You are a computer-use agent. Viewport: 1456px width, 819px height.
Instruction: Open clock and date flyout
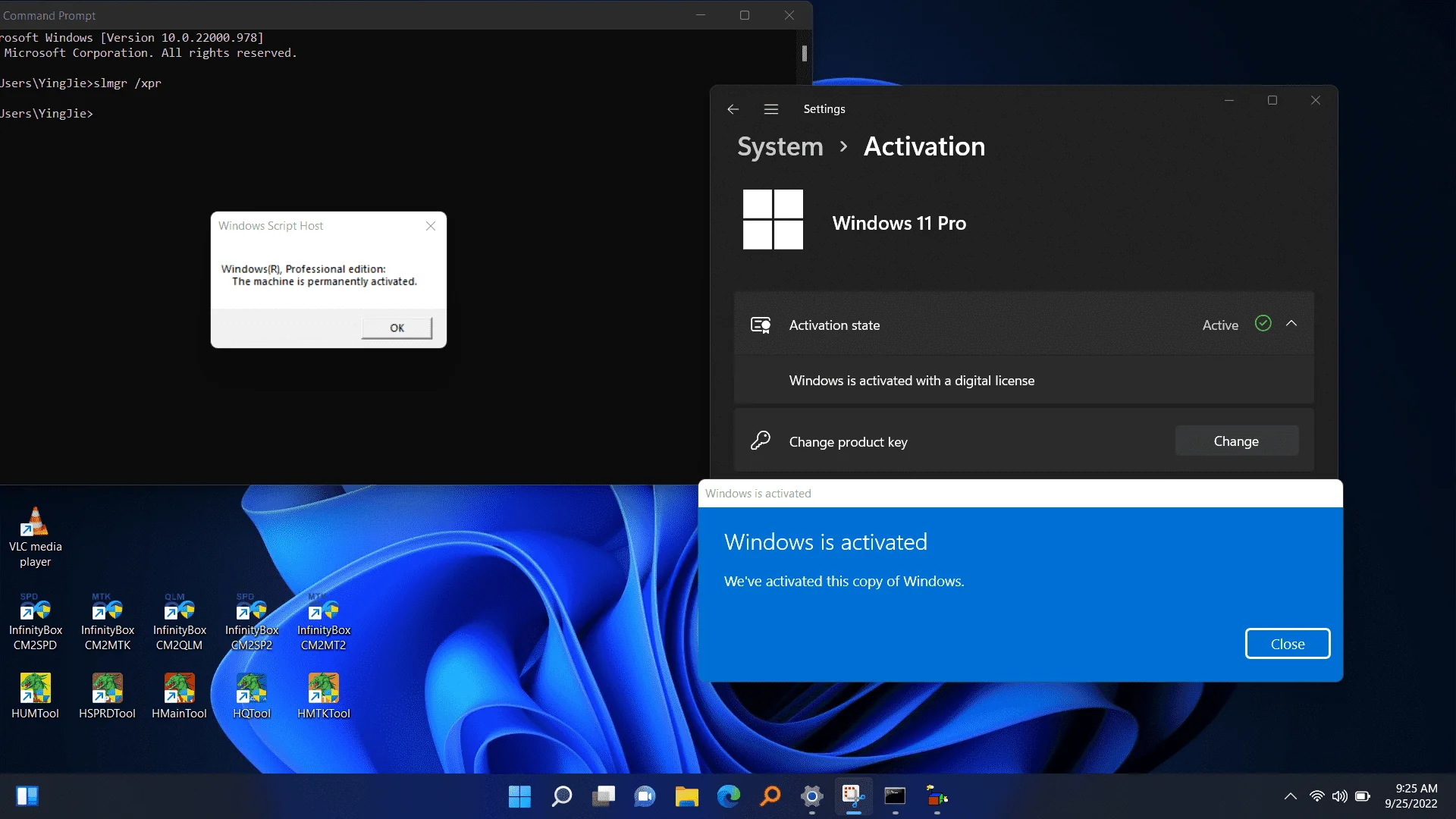coord(1411,796)
